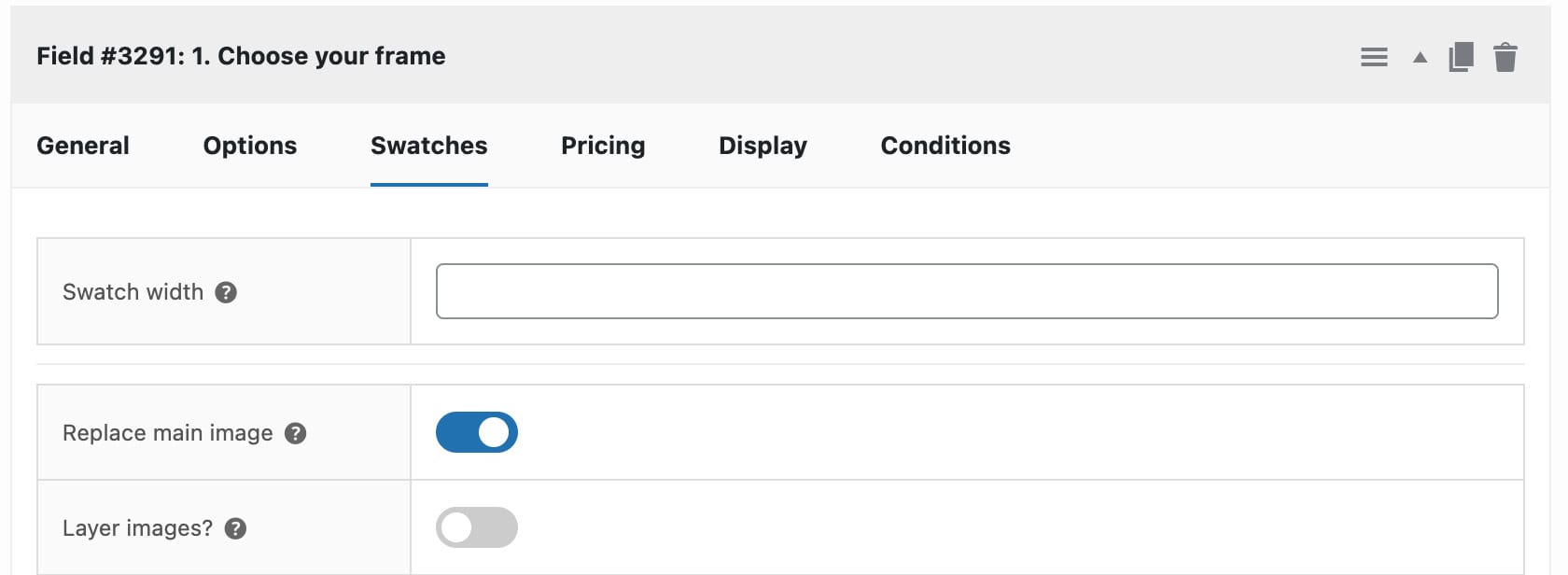Duplicate the field using the copy icon
The height and width of the screenshot is (575, 1568).
(x=1461, y=56)
